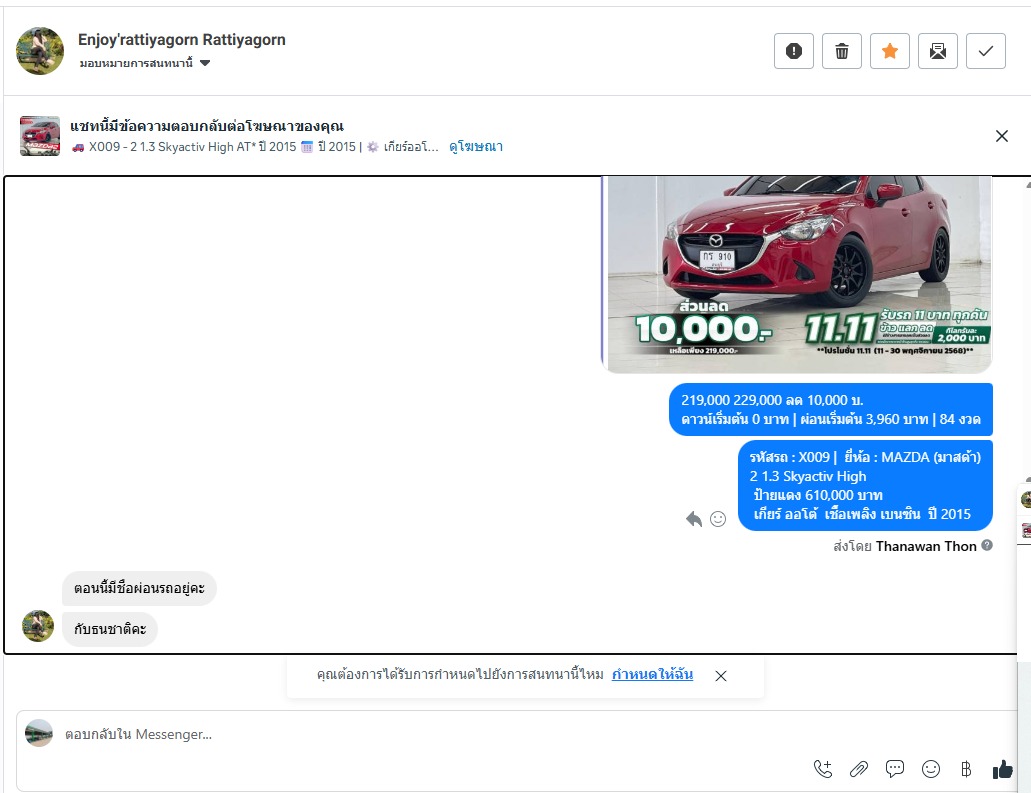This screenshot has height=793, width=1031.
Task: Open the conversation assignment dropdown
Action: coord(145,63)
